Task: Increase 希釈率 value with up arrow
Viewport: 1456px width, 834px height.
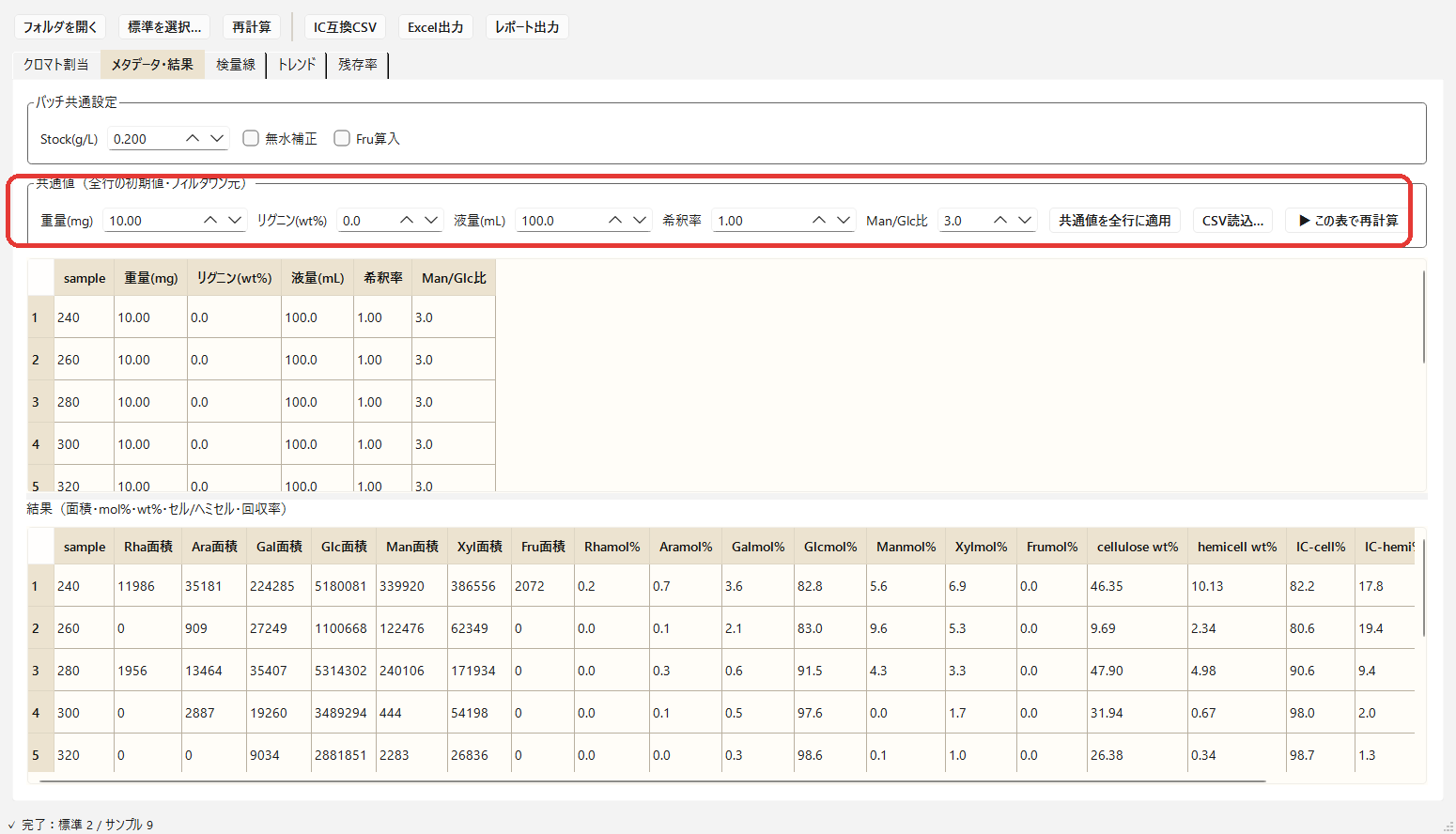Action: coord(819,221)
